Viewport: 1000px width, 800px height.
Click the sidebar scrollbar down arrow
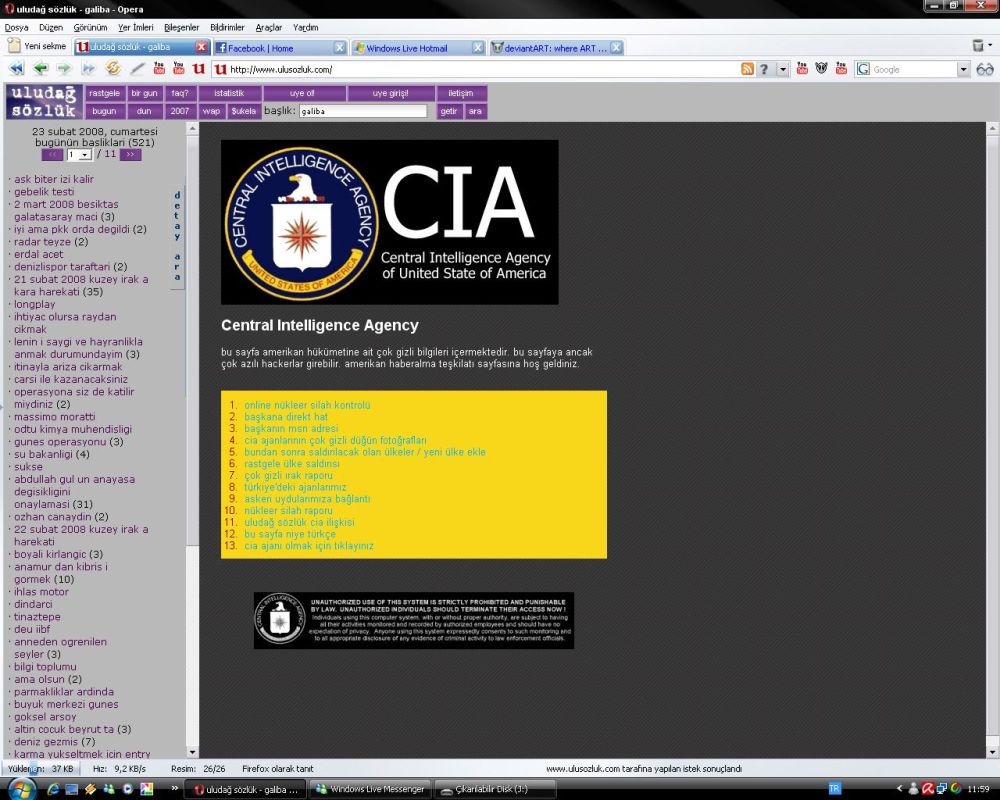[x=192, y=753]
